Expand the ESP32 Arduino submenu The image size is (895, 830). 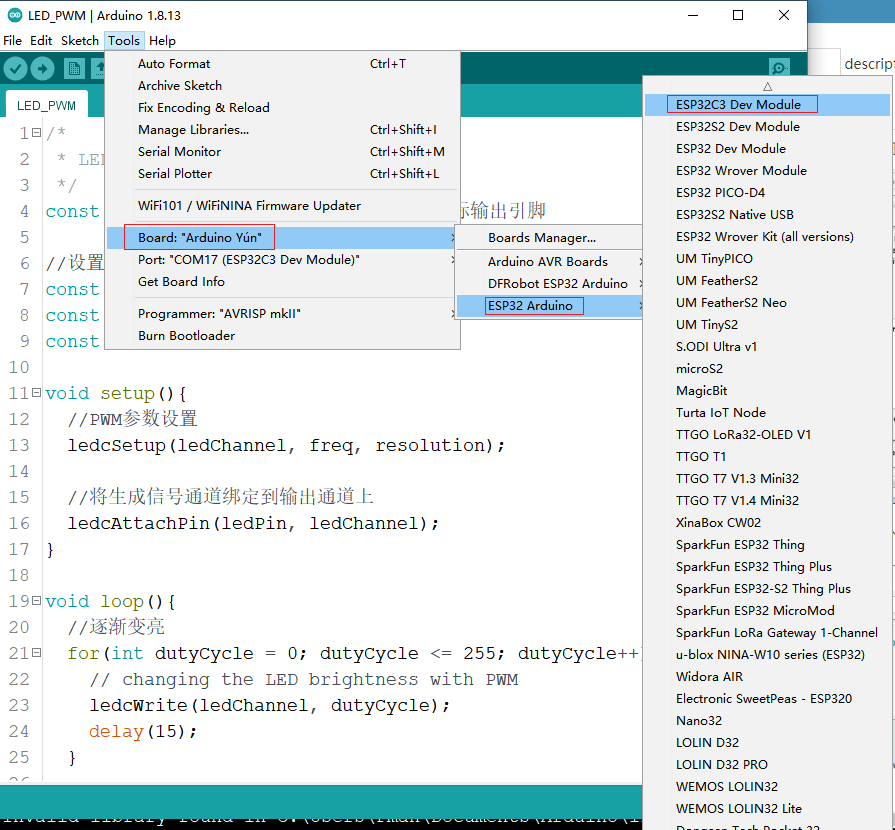pyautogui.click(x=549, y=305)
